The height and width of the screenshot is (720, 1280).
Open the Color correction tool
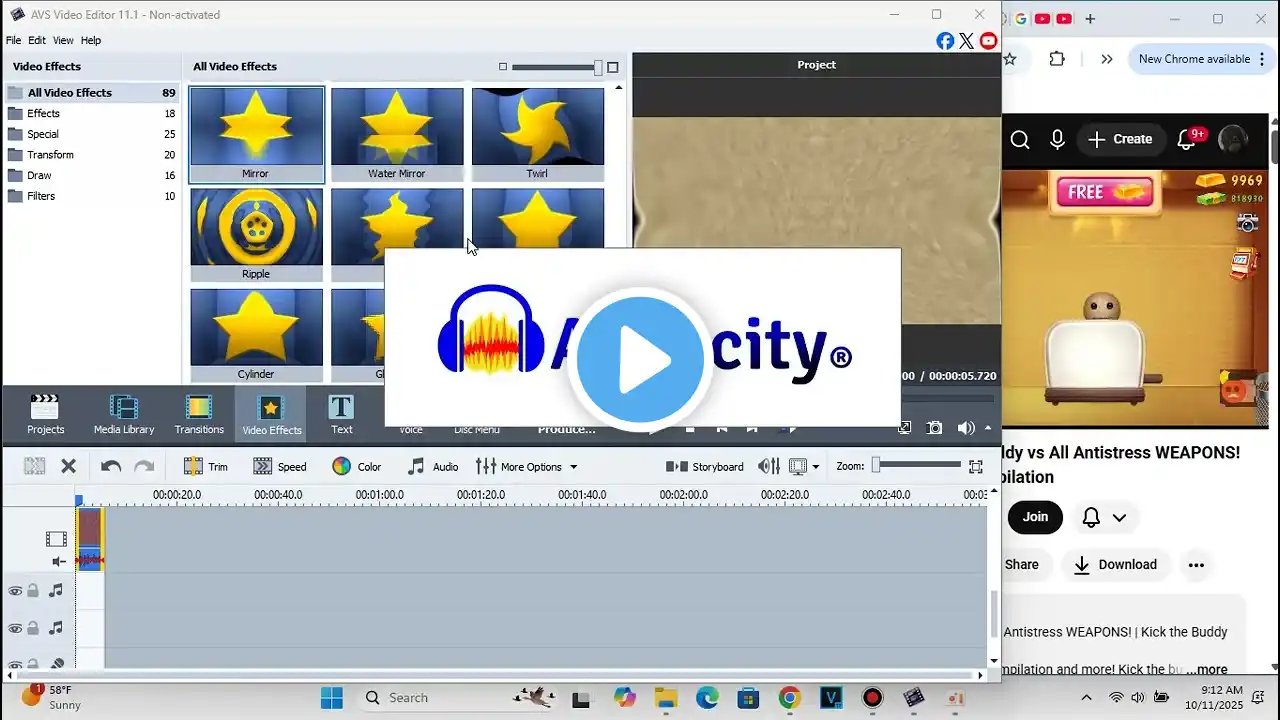pos(357,466)
